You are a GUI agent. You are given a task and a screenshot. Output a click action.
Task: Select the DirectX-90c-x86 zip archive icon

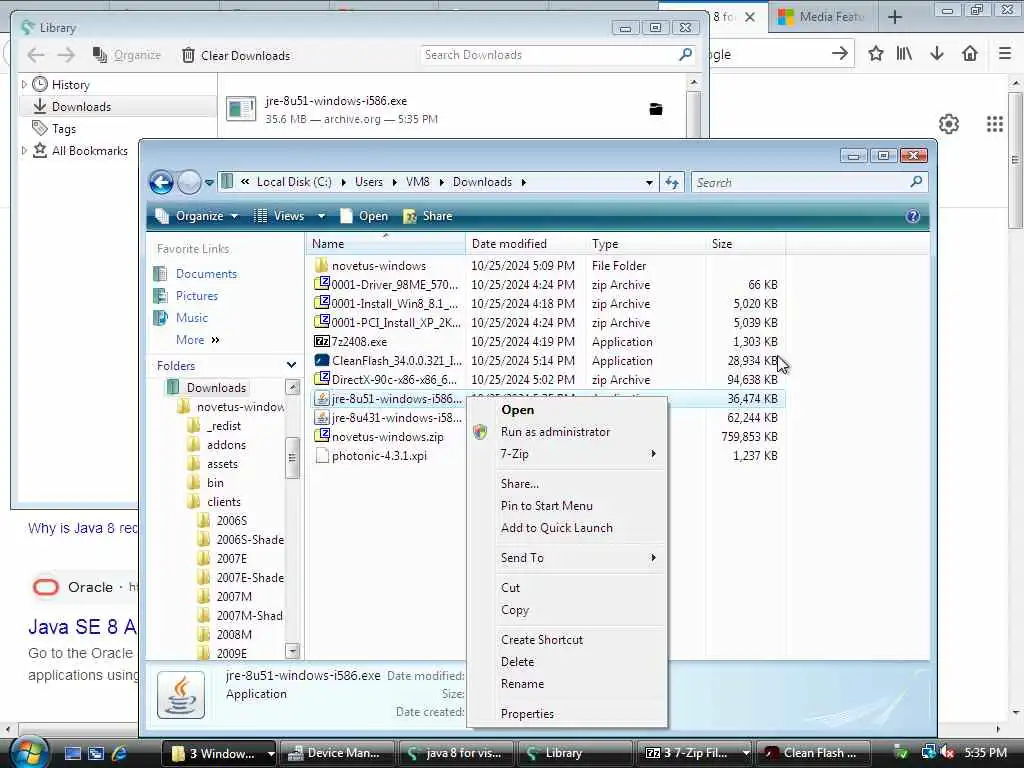click(x=321, y=379)
